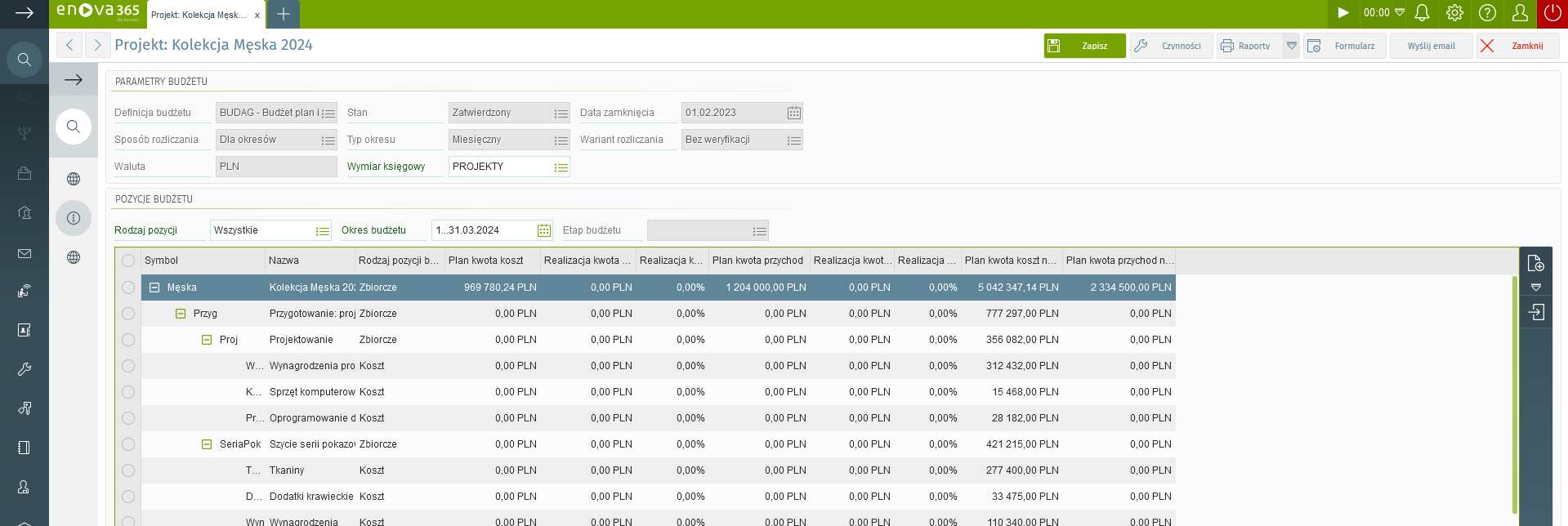The image size is (1568, 526).
Task: Open a new tab with plus button
Action: 284,15
